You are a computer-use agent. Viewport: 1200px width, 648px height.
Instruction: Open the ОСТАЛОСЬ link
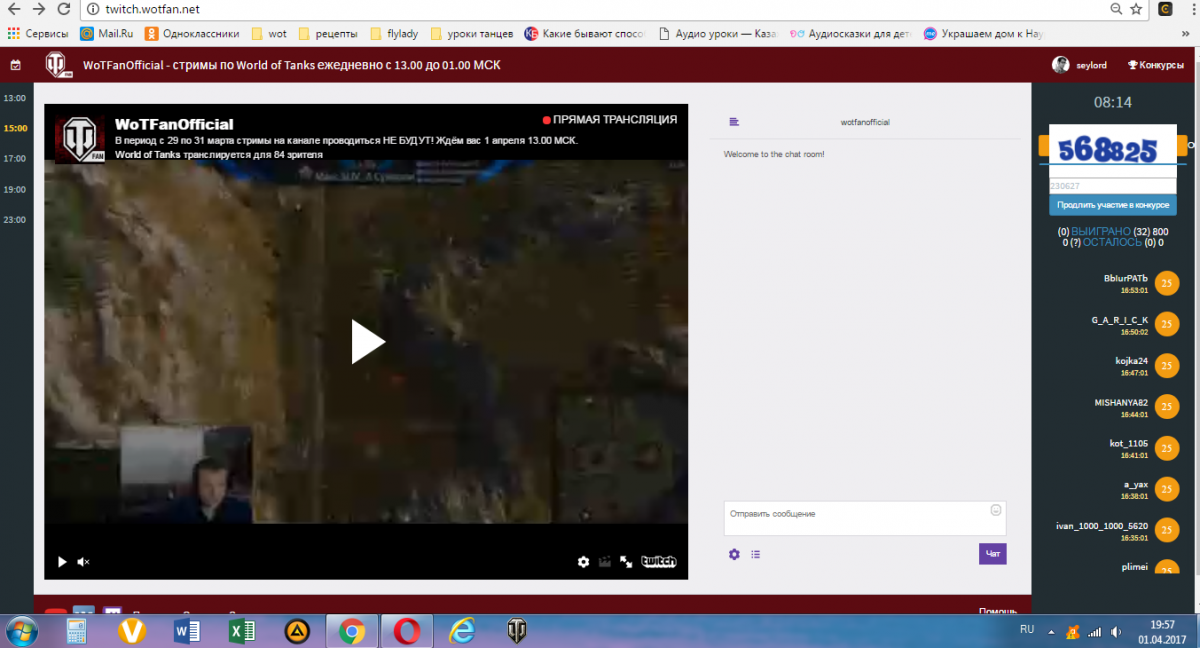(1112, 242)
